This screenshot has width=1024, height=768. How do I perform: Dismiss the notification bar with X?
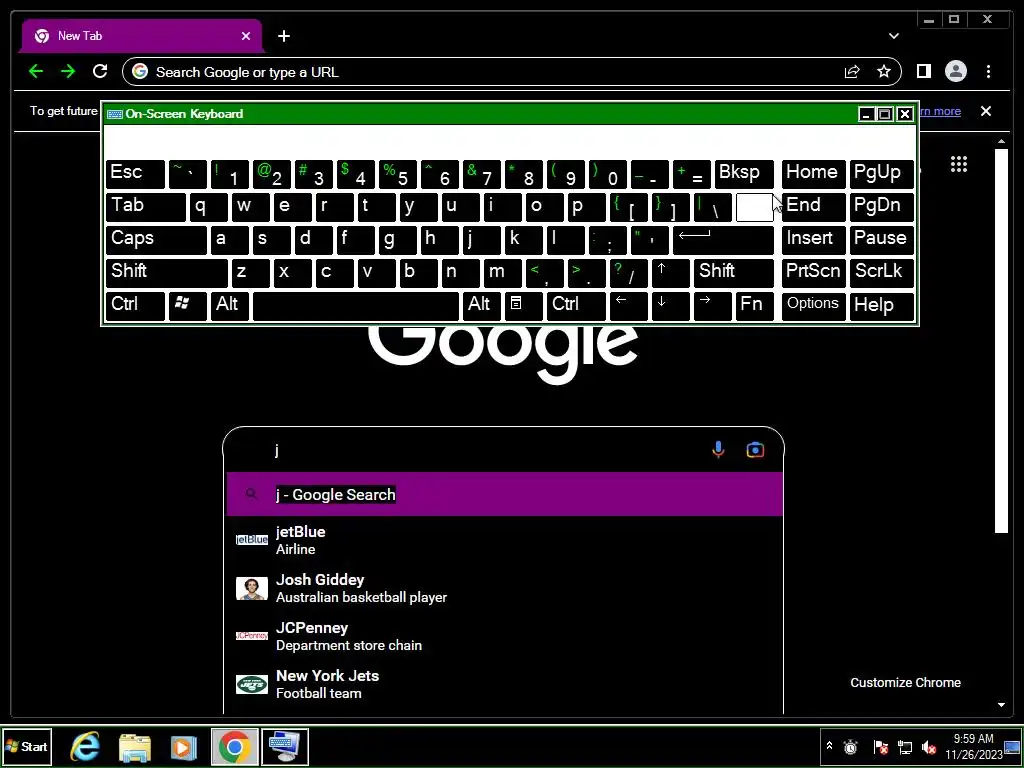pos(986,111)
